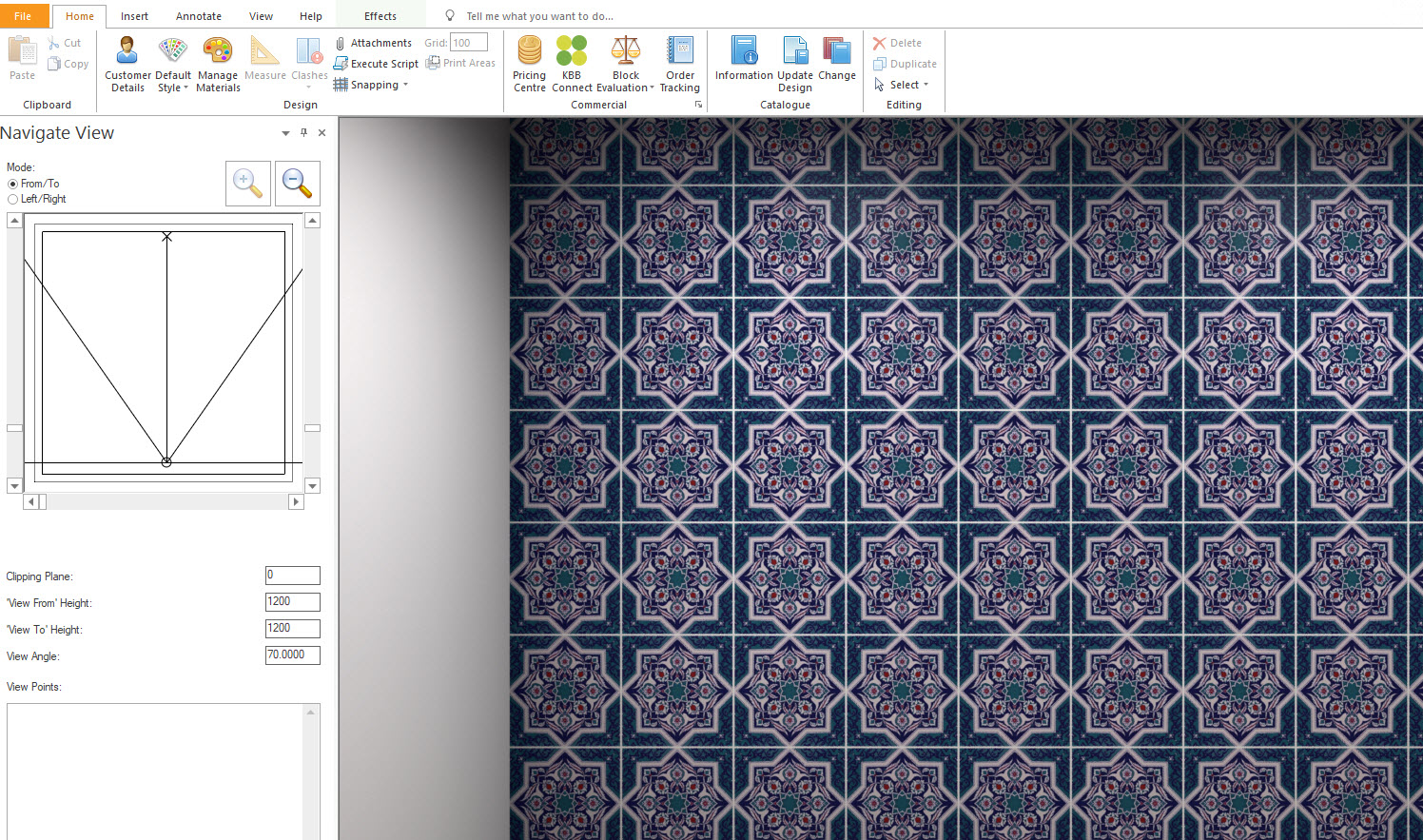This screenshot has width=1423, height=840.
Task: Open Order Tracking
Action: pos(680,64)
